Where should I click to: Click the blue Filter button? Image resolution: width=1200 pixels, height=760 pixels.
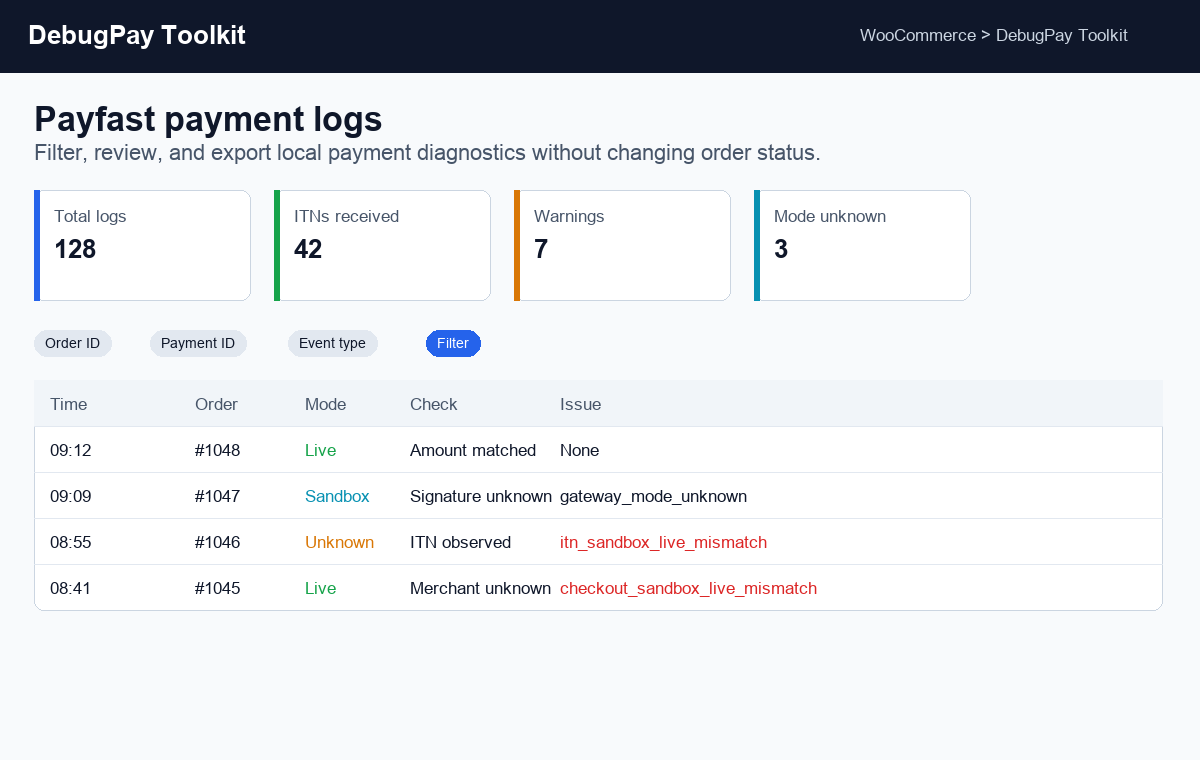click(x=453, y=343)
